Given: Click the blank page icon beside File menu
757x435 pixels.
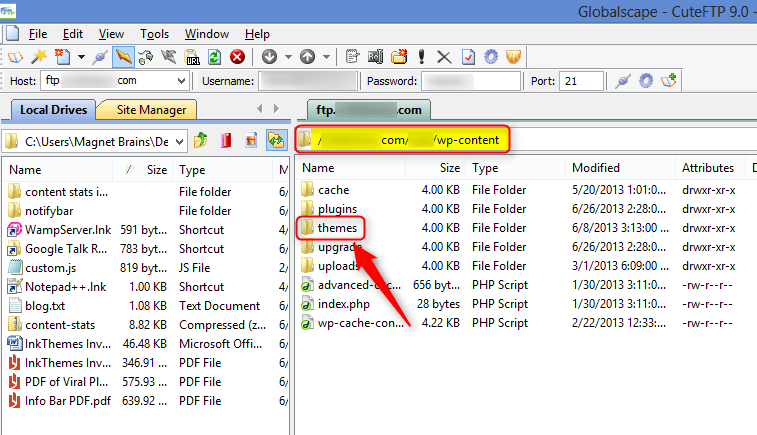Looking at the screenshot, I should click(x=13, y=34).
